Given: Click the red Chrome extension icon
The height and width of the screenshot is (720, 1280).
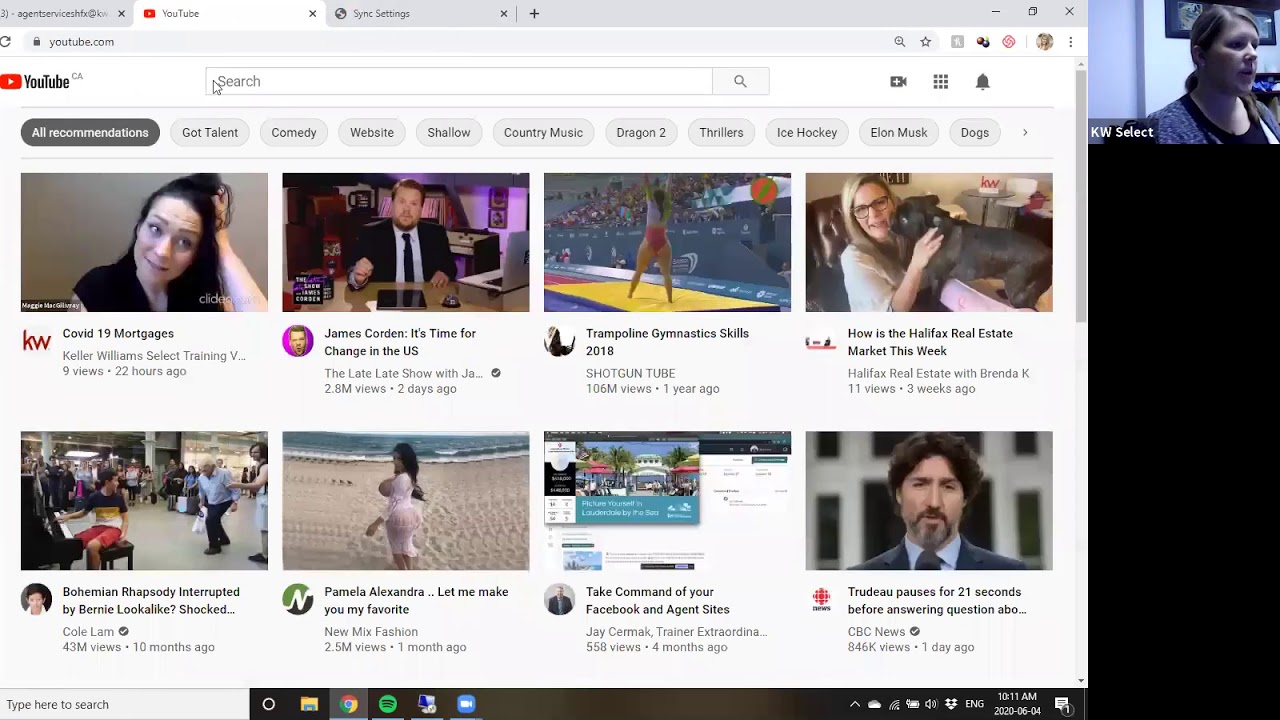Looking at the screenshot, I should 1009,42.
